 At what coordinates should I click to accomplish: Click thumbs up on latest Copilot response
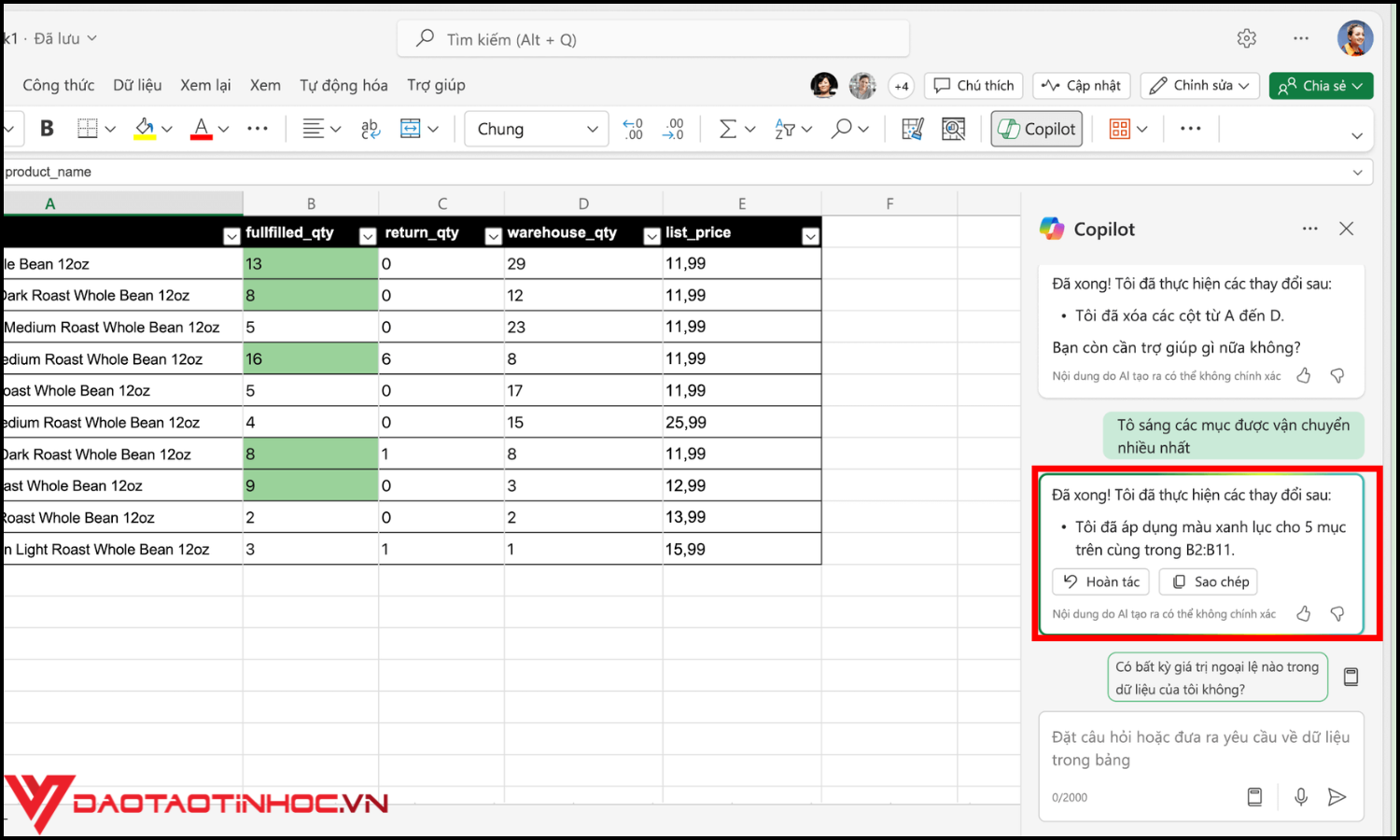pos(1303,613)
